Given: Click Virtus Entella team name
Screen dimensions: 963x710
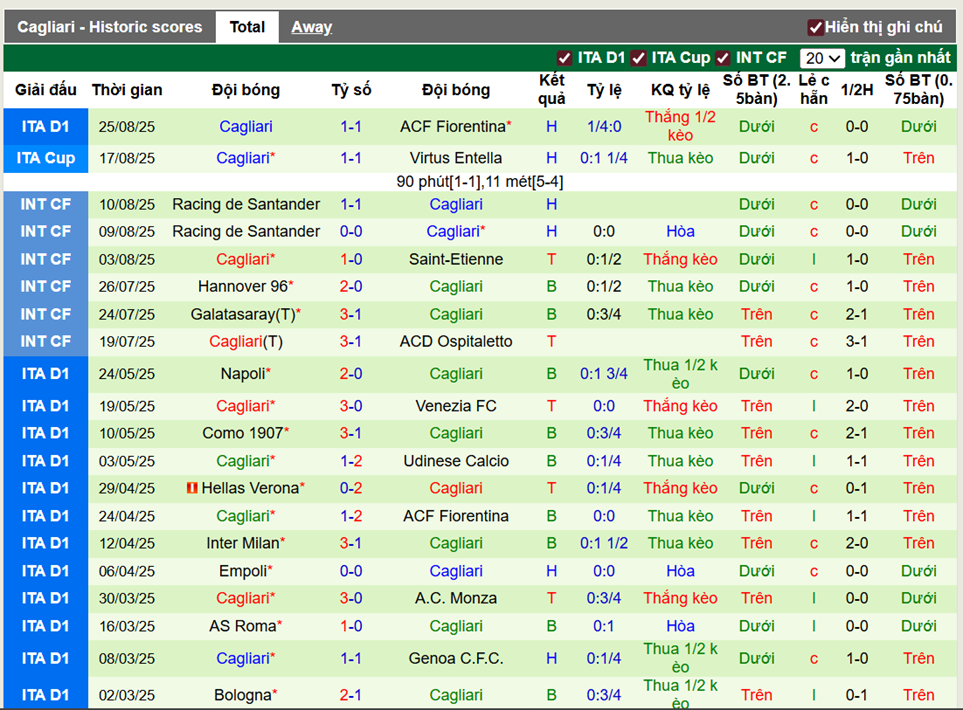Looking at the screenshot, I should click(x=456, y=158).
